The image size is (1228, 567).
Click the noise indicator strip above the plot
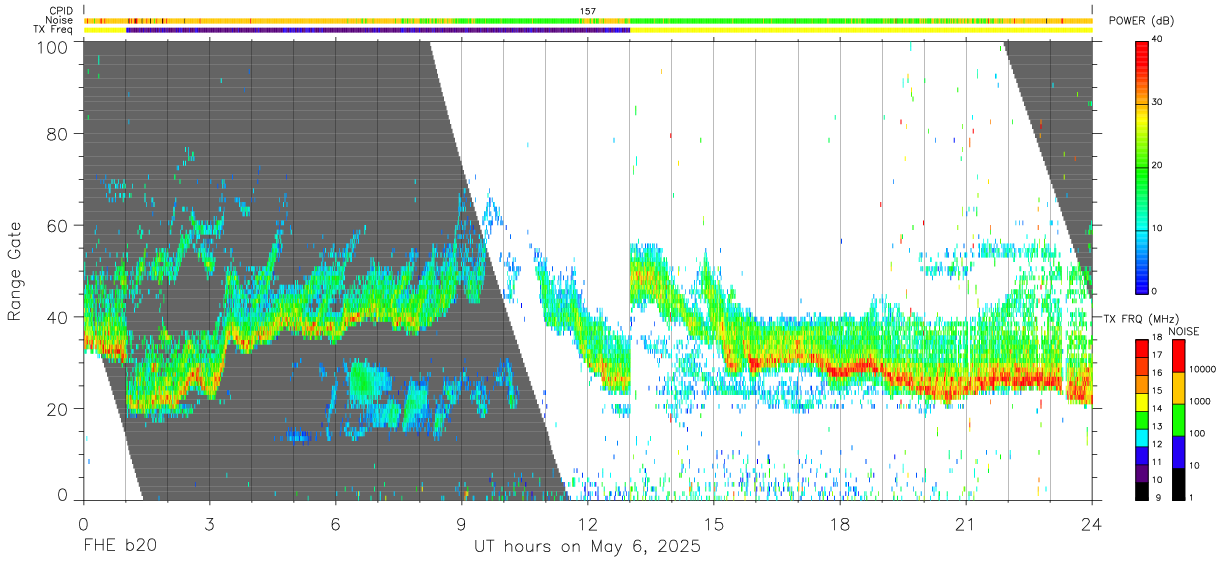(588, 20)
